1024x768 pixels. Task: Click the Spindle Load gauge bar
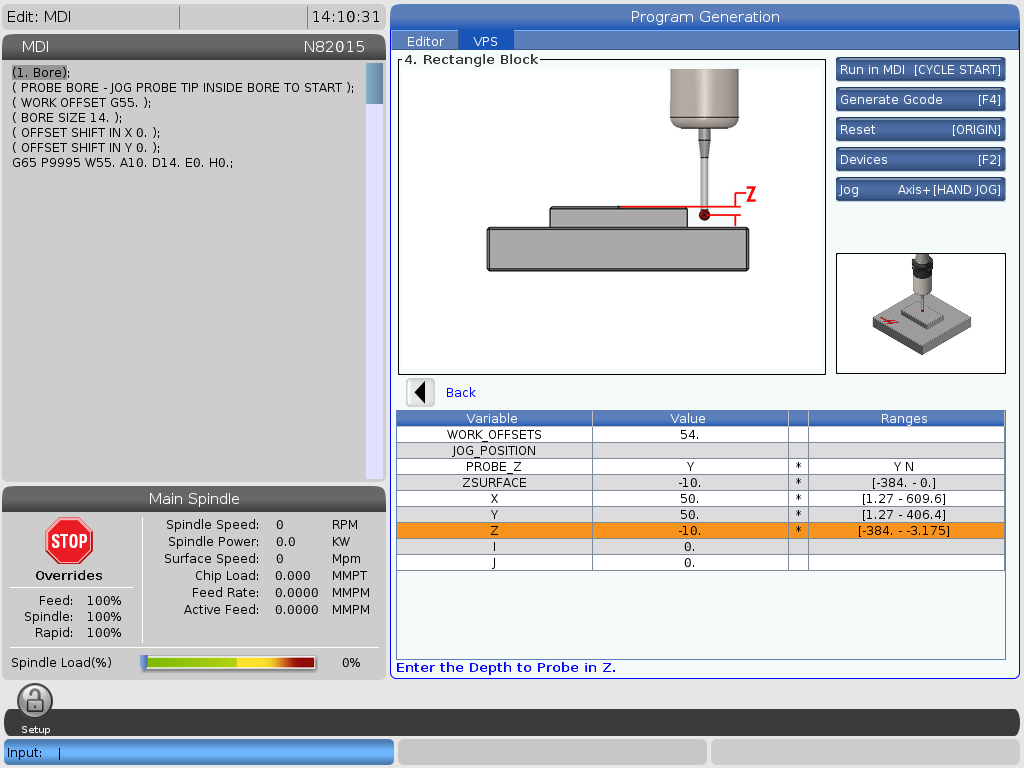[x=229, y=663]
